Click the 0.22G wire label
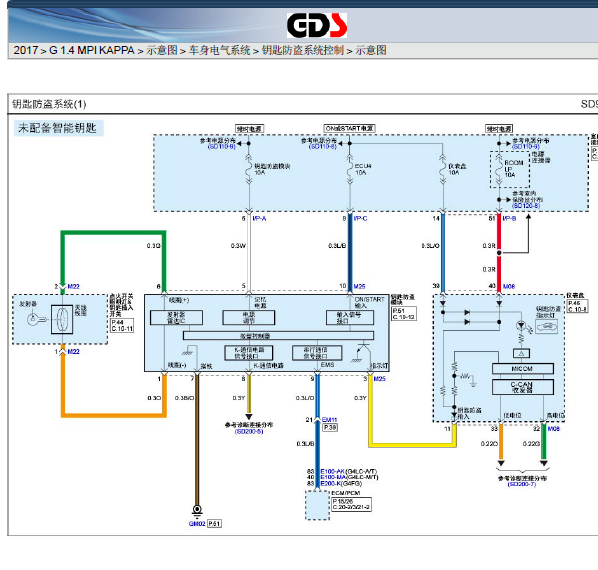 (531, 444)
